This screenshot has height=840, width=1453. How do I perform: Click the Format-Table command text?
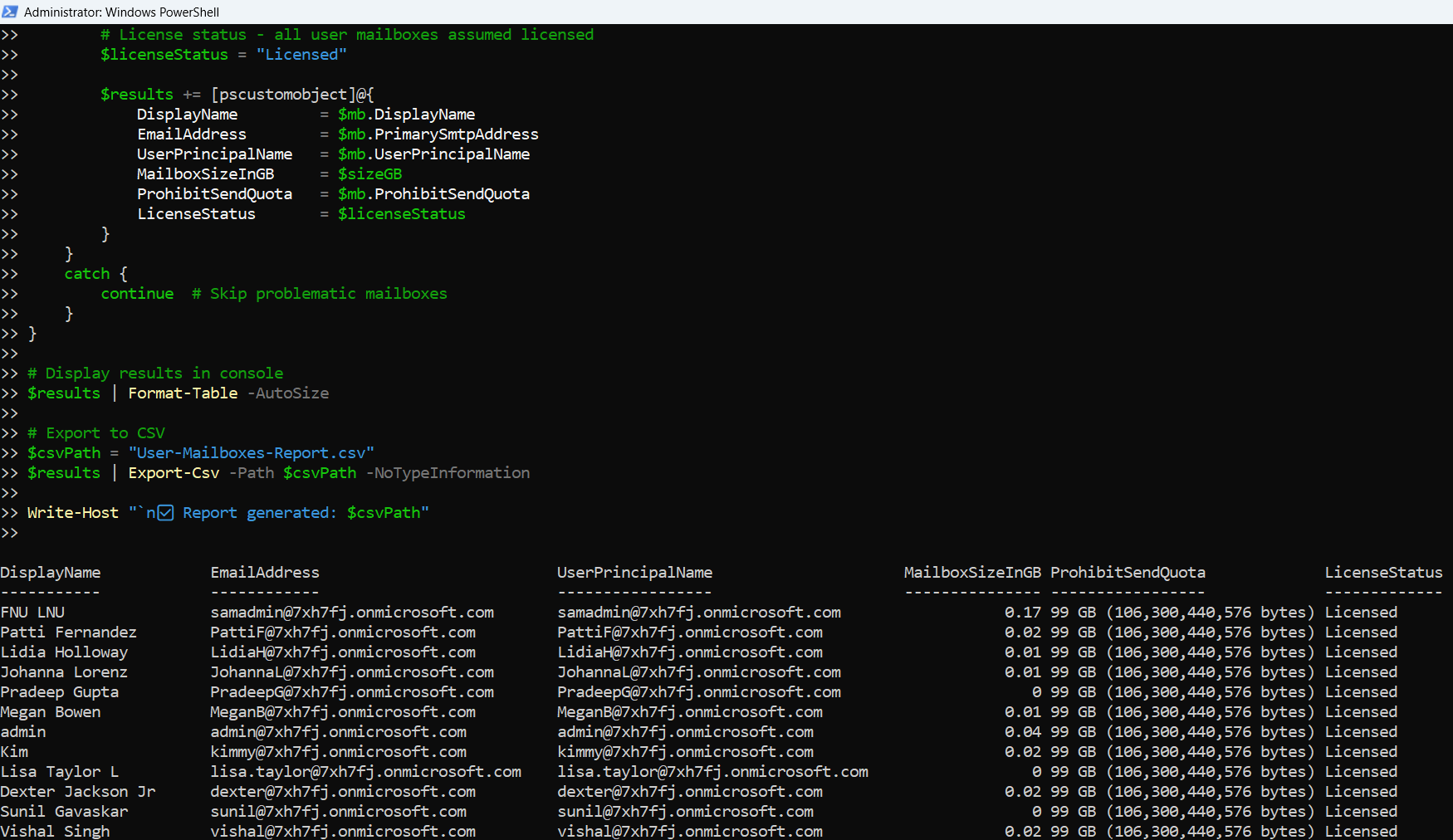coord(183,393)
